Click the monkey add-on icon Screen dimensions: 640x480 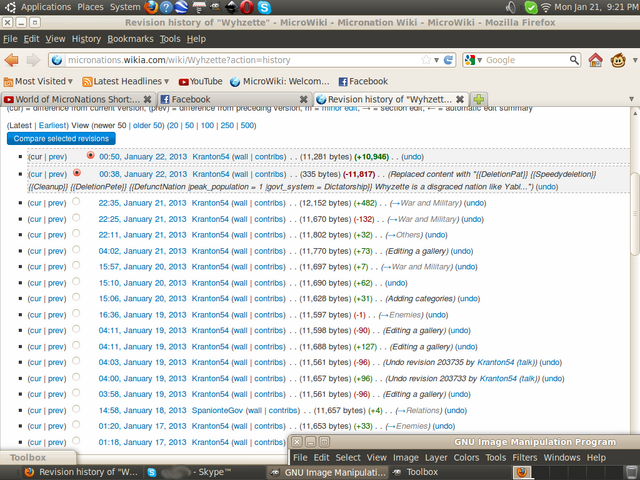(618, 60)
